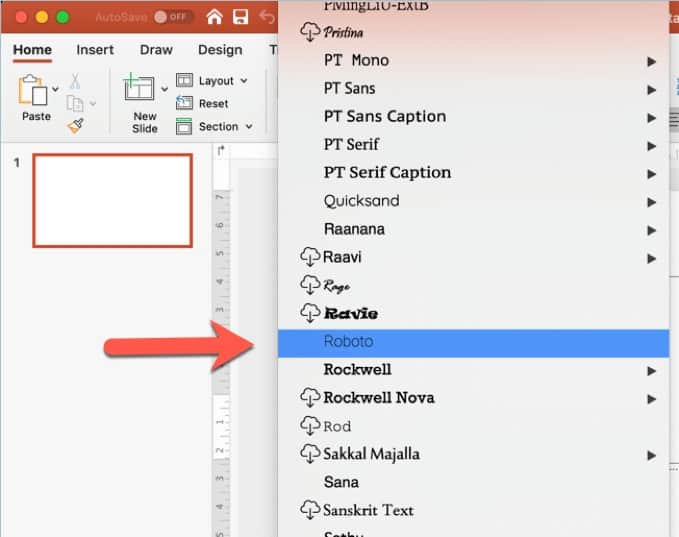Click the Layout icon
The height and width of the screenshot is (537, 679).
coord(184,81)
